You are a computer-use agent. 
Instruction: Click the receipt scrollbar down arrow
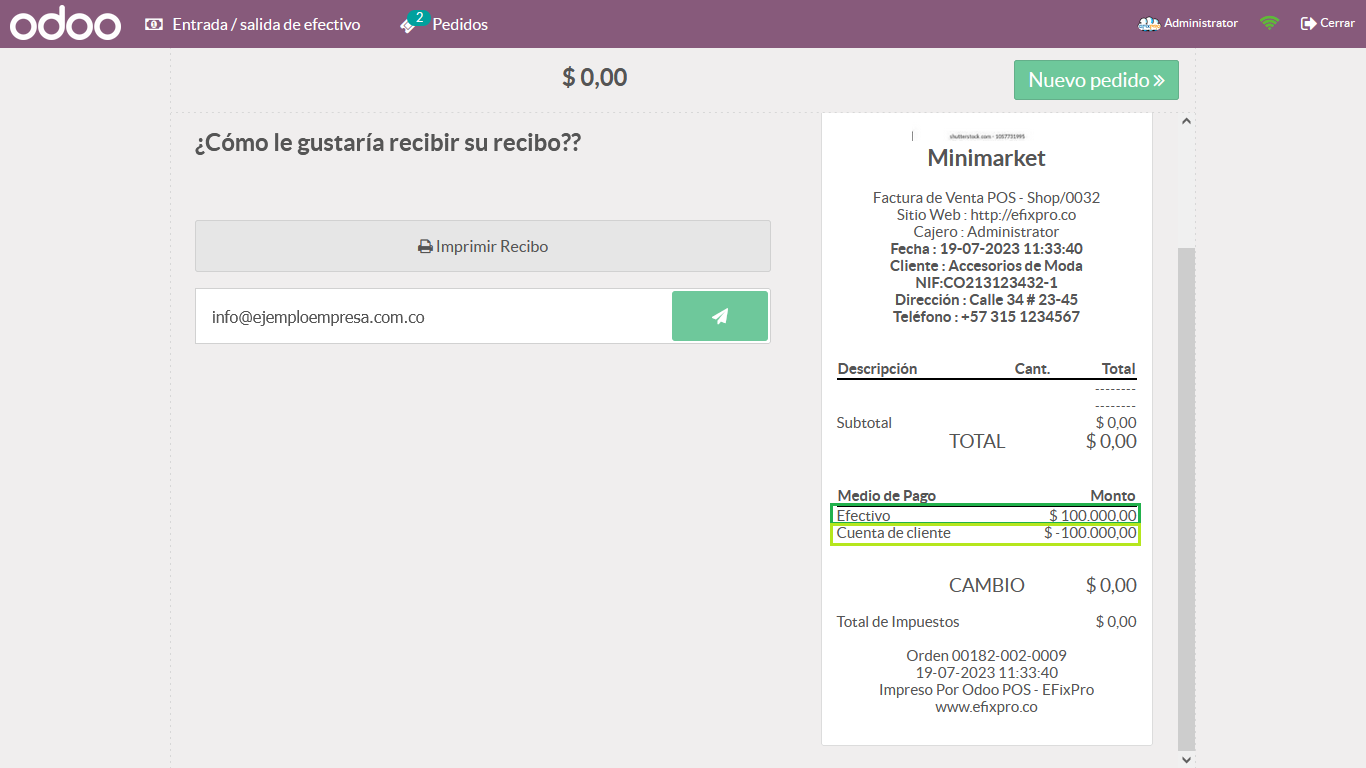point(1186,759)
